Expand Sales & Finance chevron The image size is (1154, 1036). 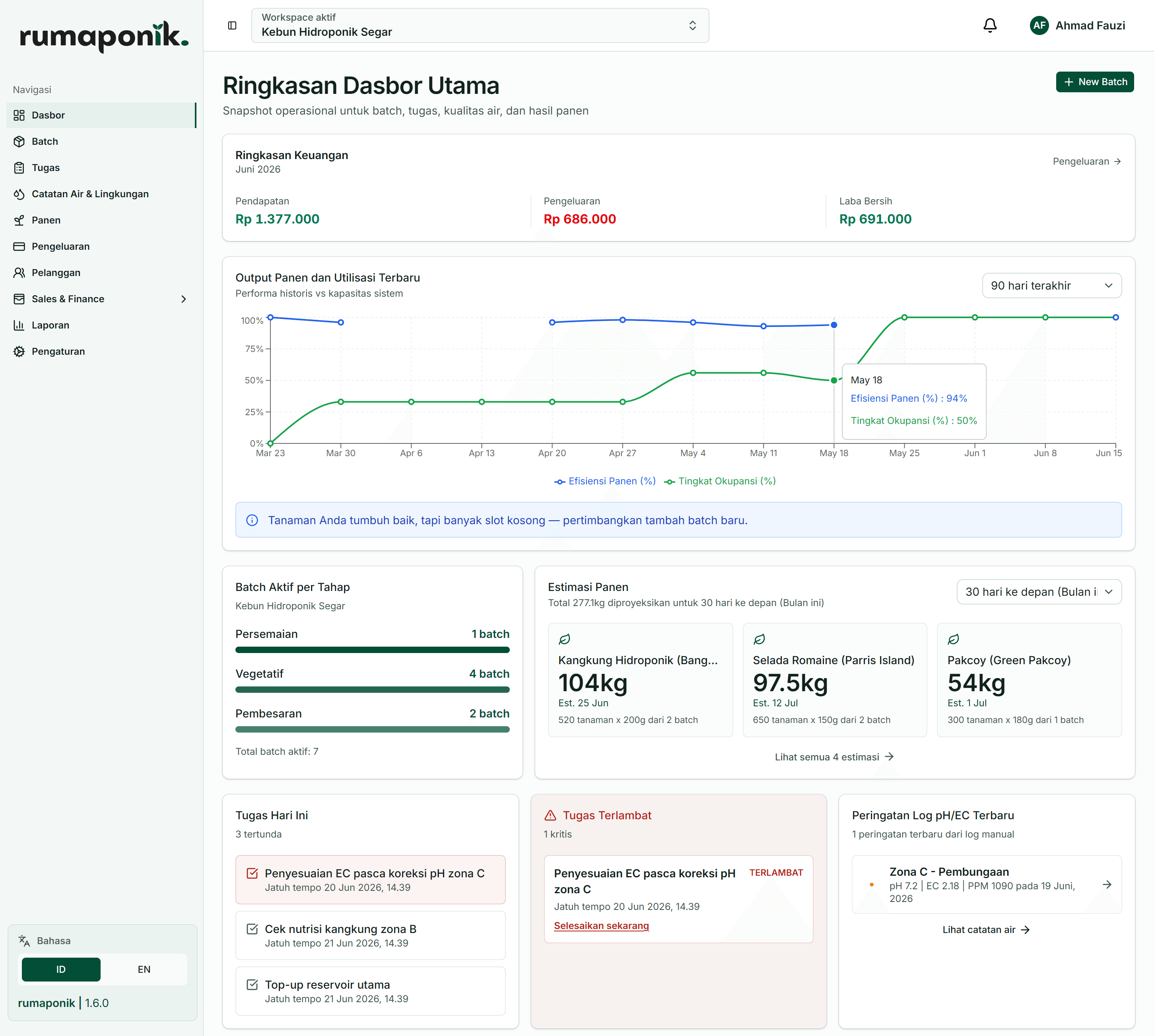click(x=183, y=299)
